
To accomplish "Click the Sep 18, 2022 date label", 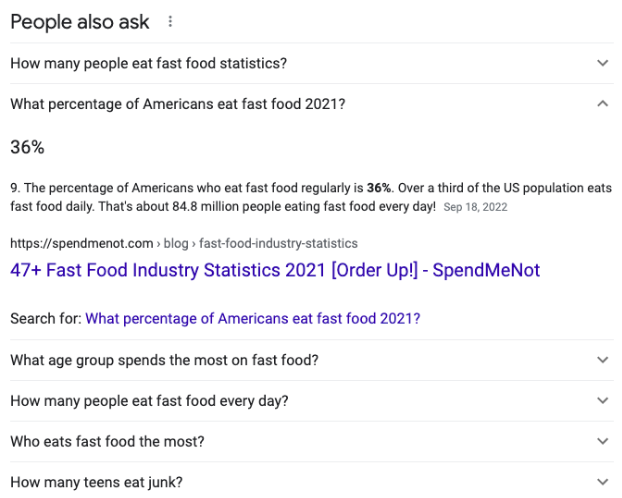I will click(475, 207).
